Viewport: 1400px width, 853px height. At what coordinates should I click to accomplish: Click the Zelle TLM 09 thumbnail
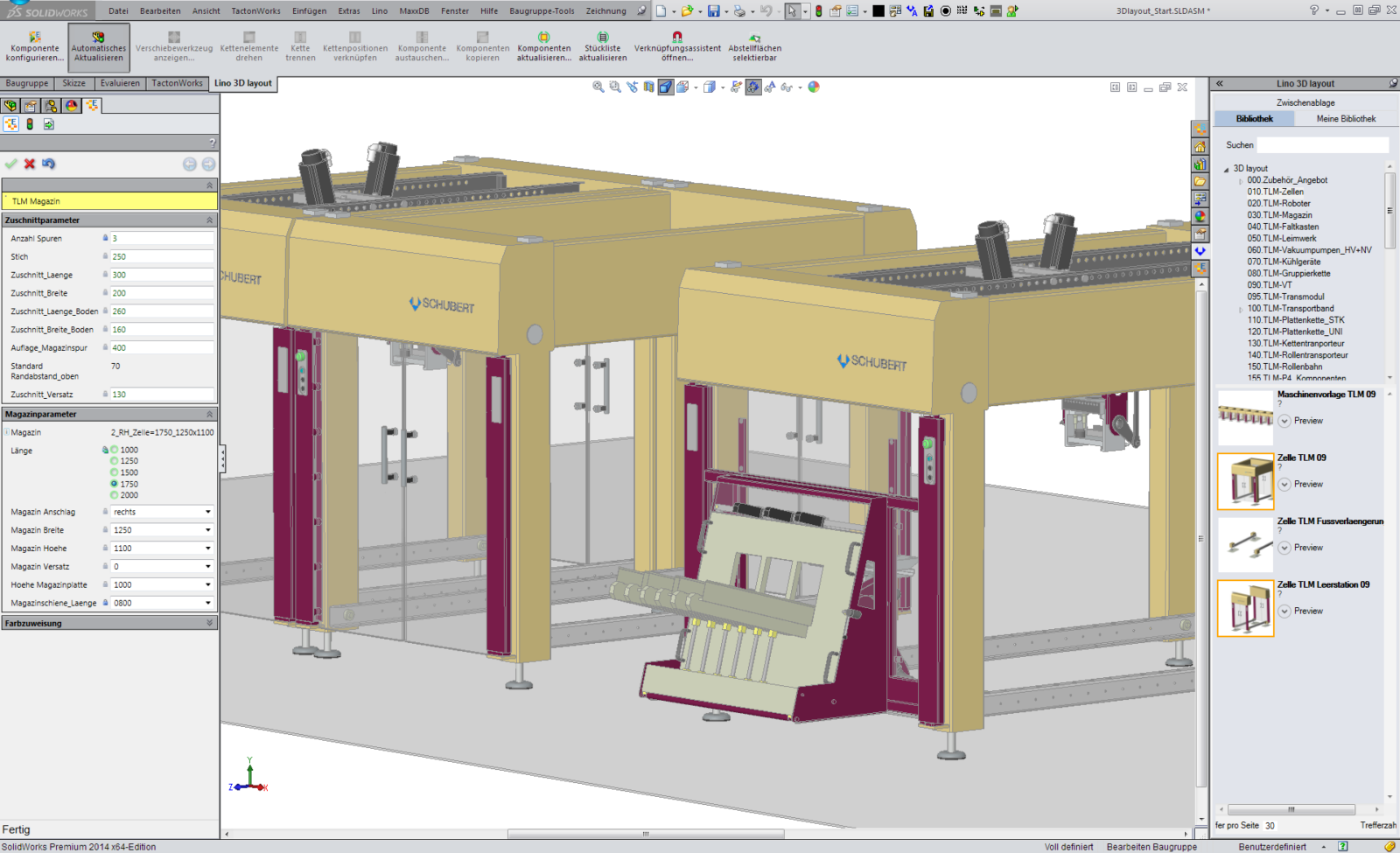1245,481
